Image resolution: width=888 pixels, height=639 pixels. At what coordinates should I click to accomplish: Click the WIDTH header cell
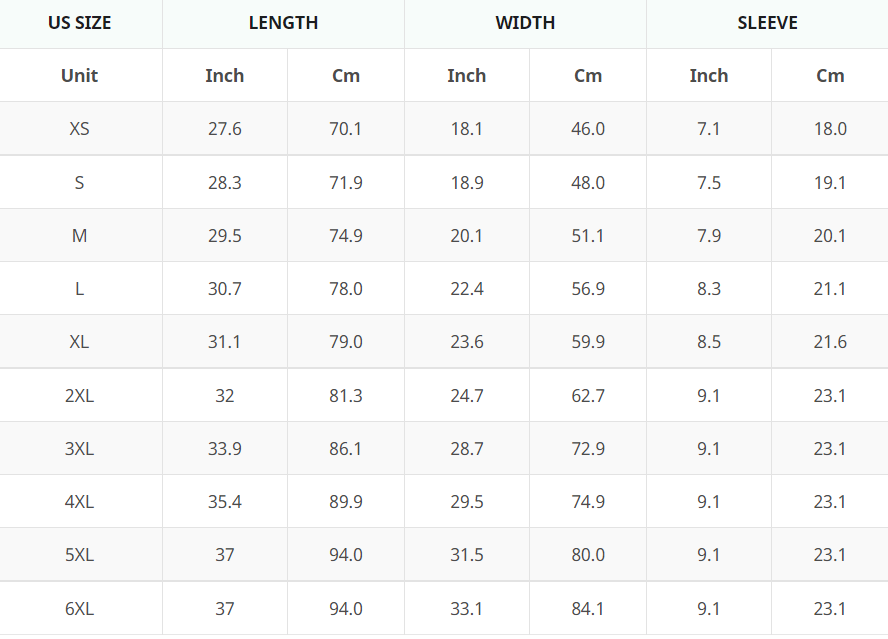[525, 23]
